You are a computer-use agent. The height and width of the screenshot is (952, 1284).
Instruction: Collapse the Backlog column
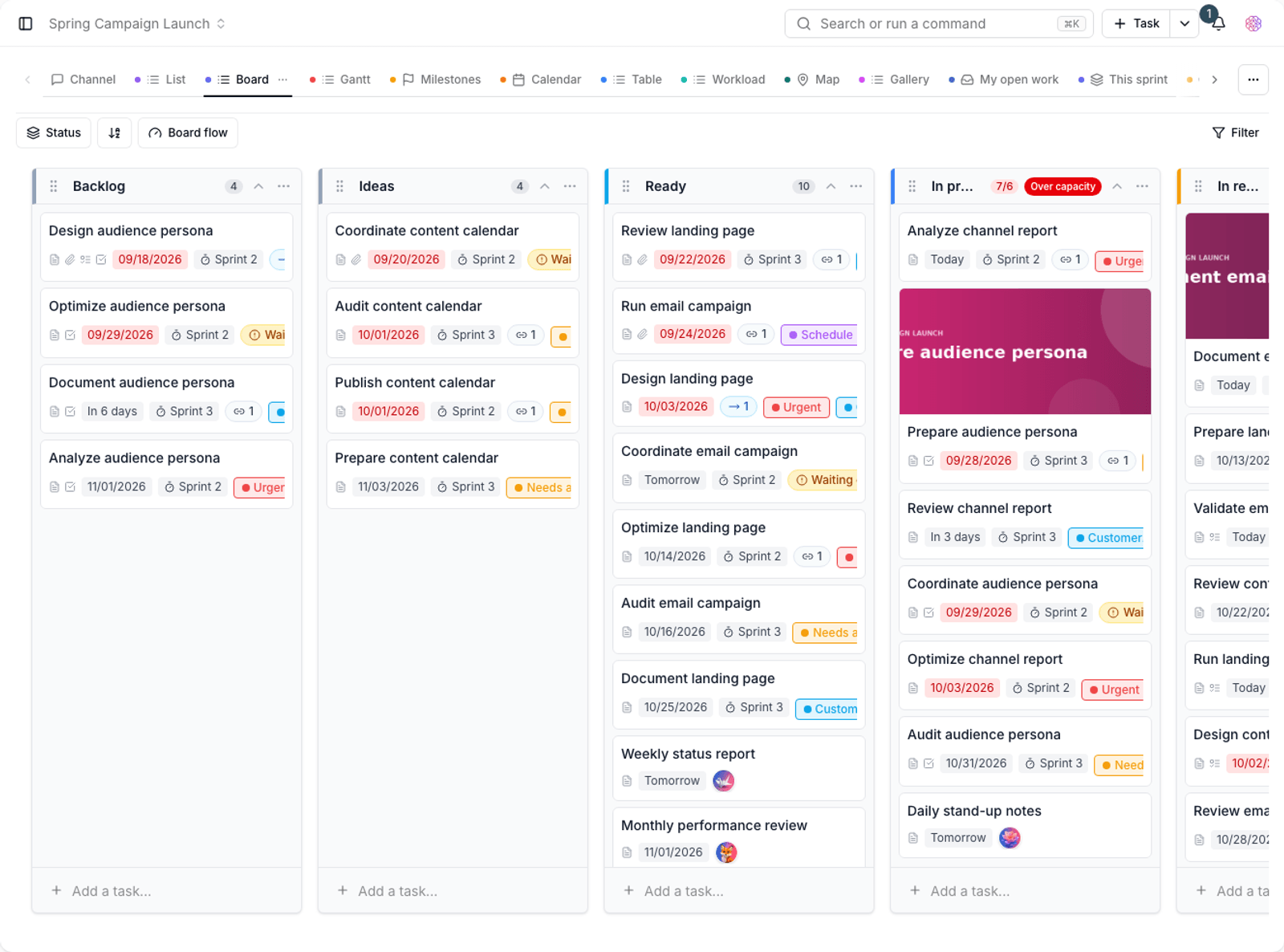coord(258,186)
